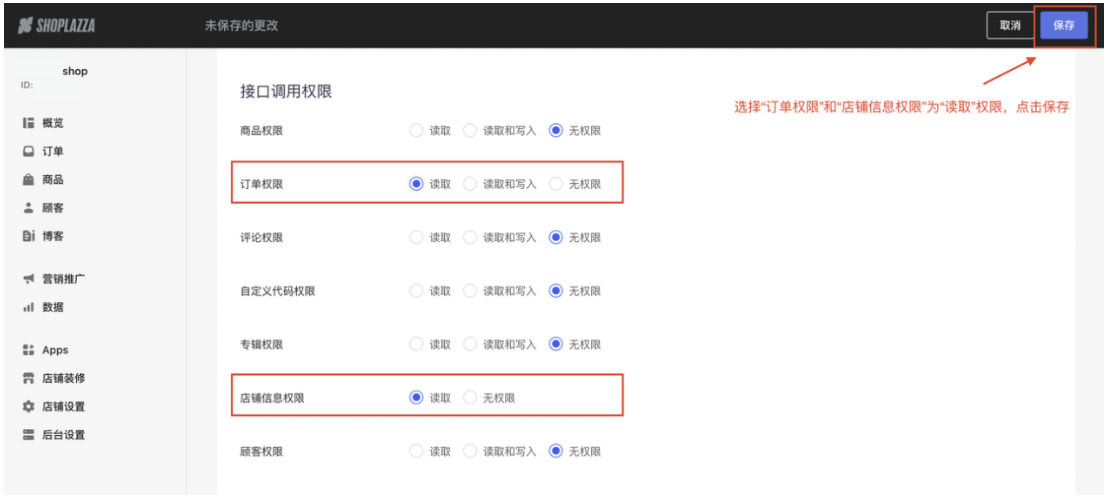Select 读取 for 商品权限
Viewport: 1104px width, 500px height.
(417, 130)
